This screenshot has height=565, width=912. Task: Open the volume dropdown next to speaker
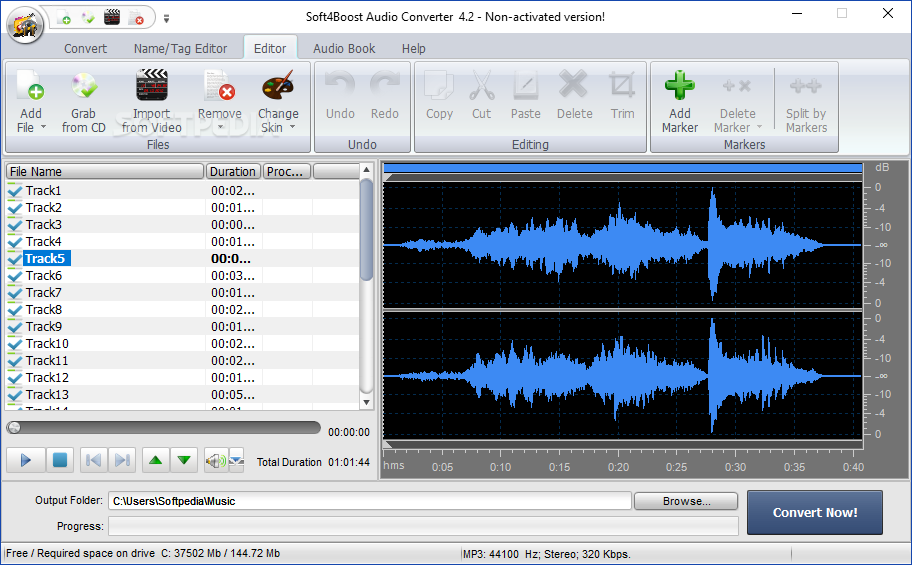click(236, 460)
